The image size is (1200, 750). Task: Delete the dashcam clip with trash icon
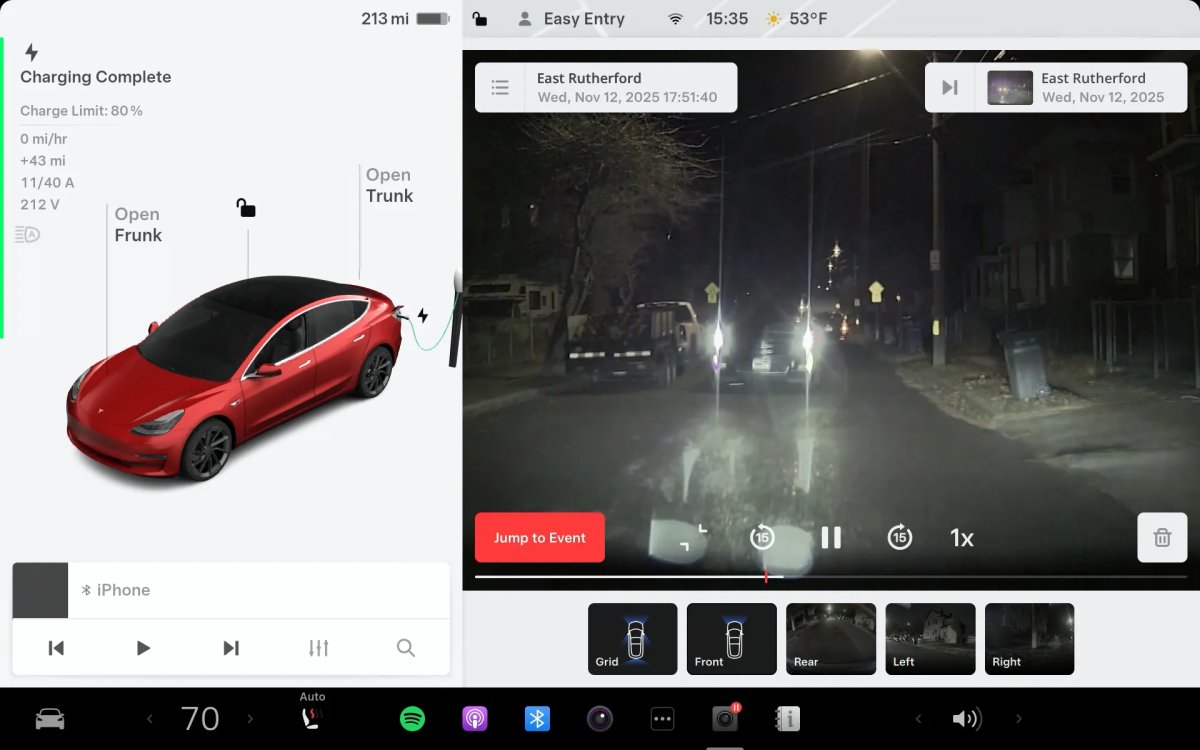coord(1162,538)
